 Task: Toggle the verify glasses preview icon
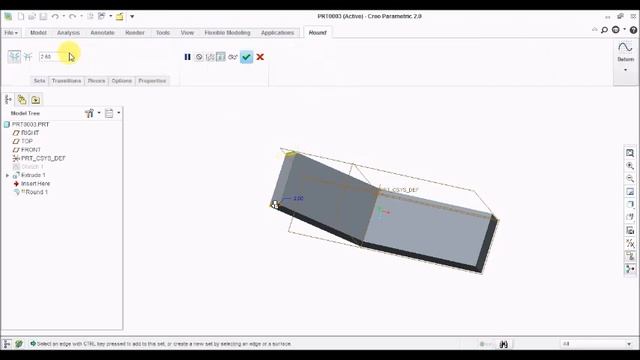tap(233, 57)
